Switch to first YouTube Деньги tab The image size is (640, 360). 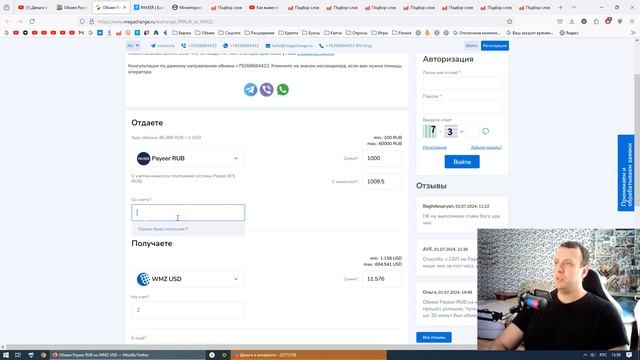point(33,7)
